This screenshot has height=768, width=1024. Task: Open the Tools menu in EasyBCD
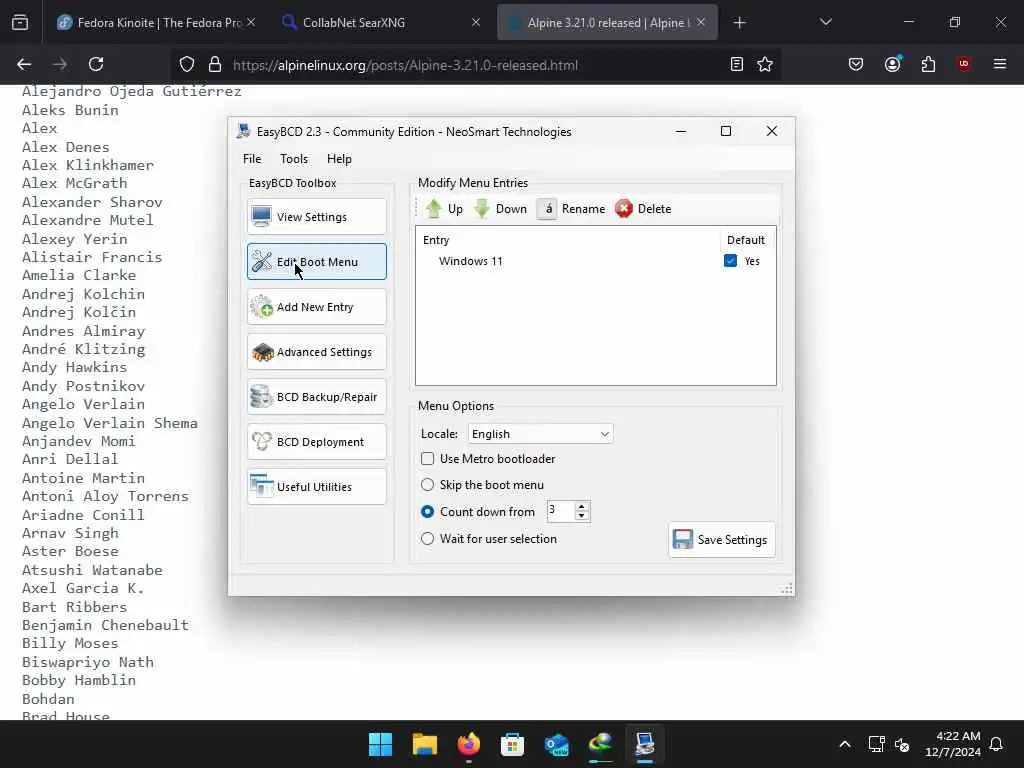(294, 159)
